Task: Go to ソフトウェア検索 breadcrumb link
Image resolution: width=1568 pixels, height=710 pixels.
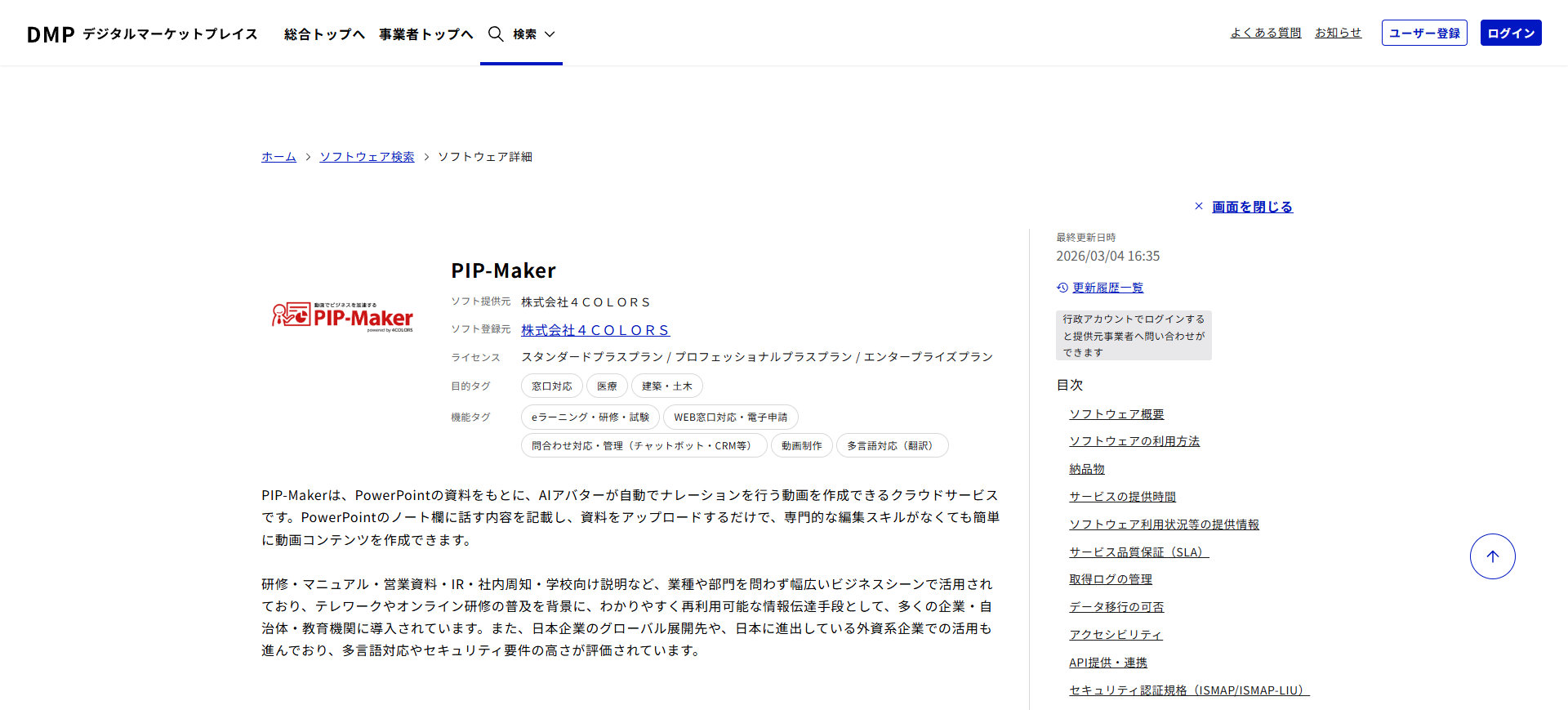Action: (x=367, y=156)
